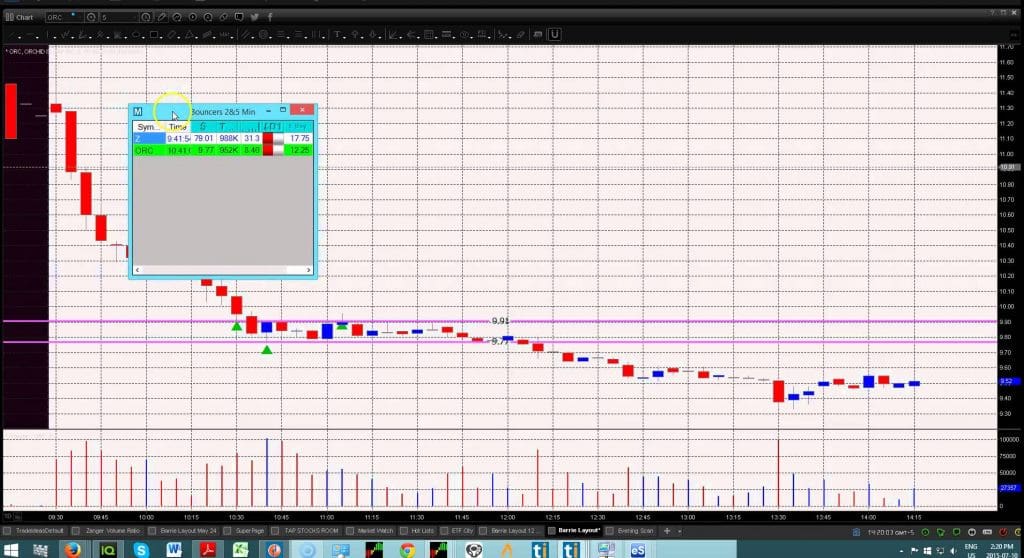The height and width of the screenshot is (558, 1024).
Task: Toggle checkbox beside Zanger Volume Ratio tab
Action: [x=76, y=531]
